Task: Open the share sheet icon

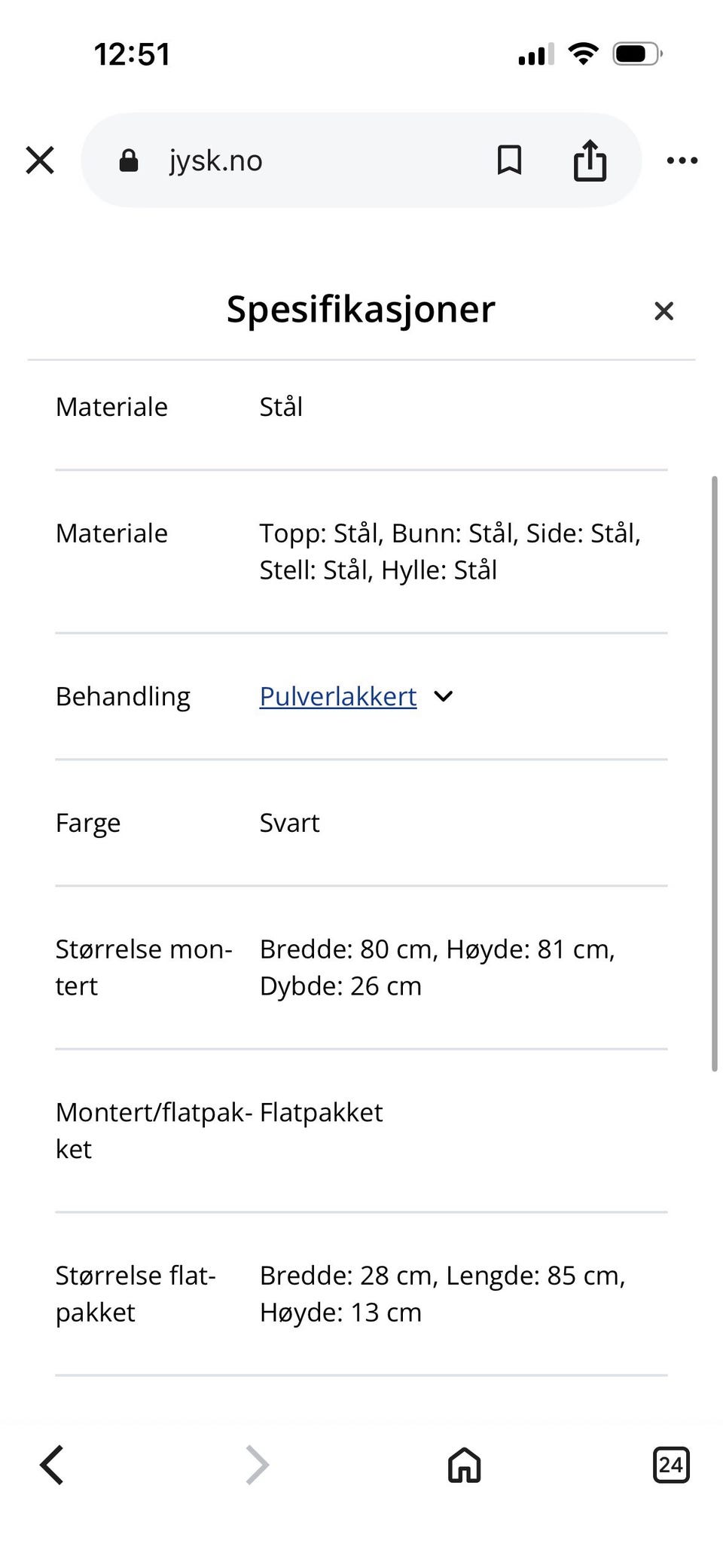Action: [590, 160]
